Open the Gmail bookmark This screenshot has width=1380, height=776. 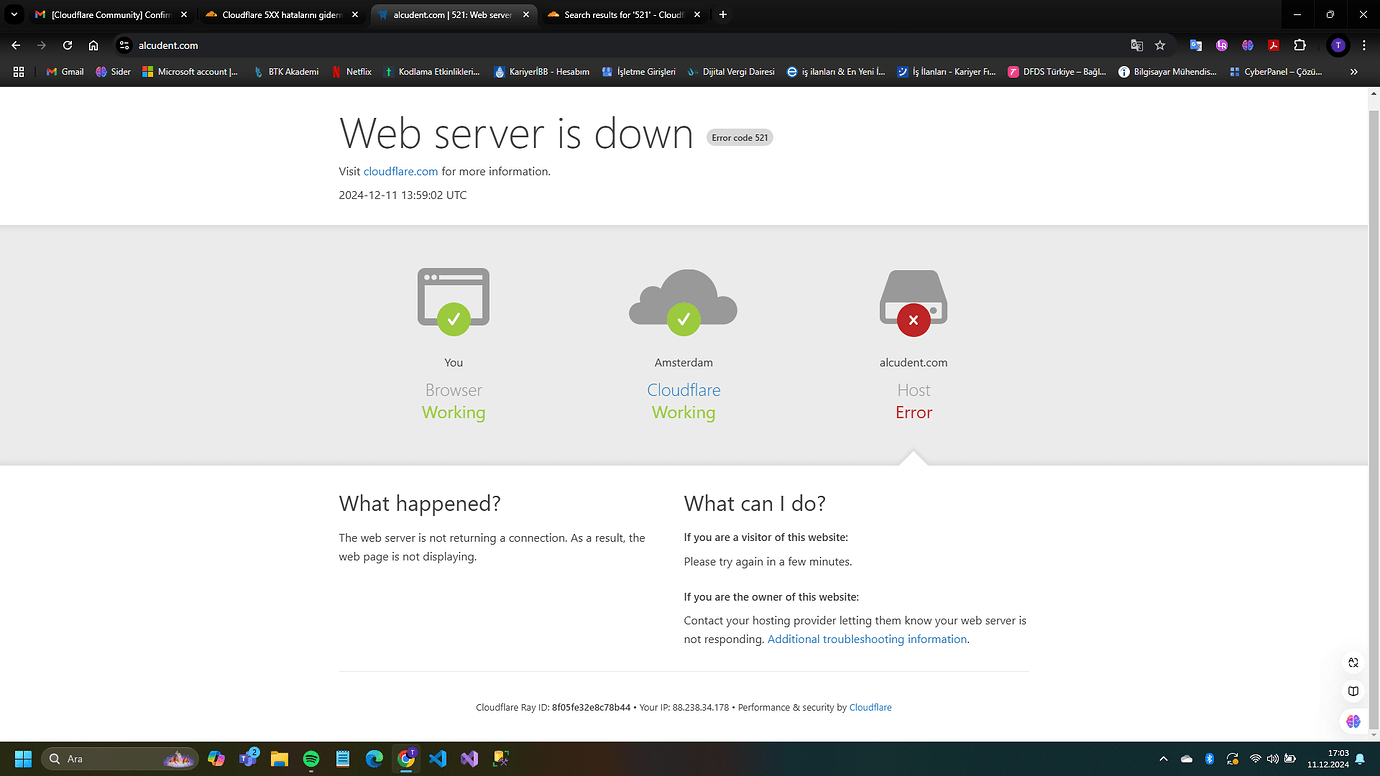[65, 72]
